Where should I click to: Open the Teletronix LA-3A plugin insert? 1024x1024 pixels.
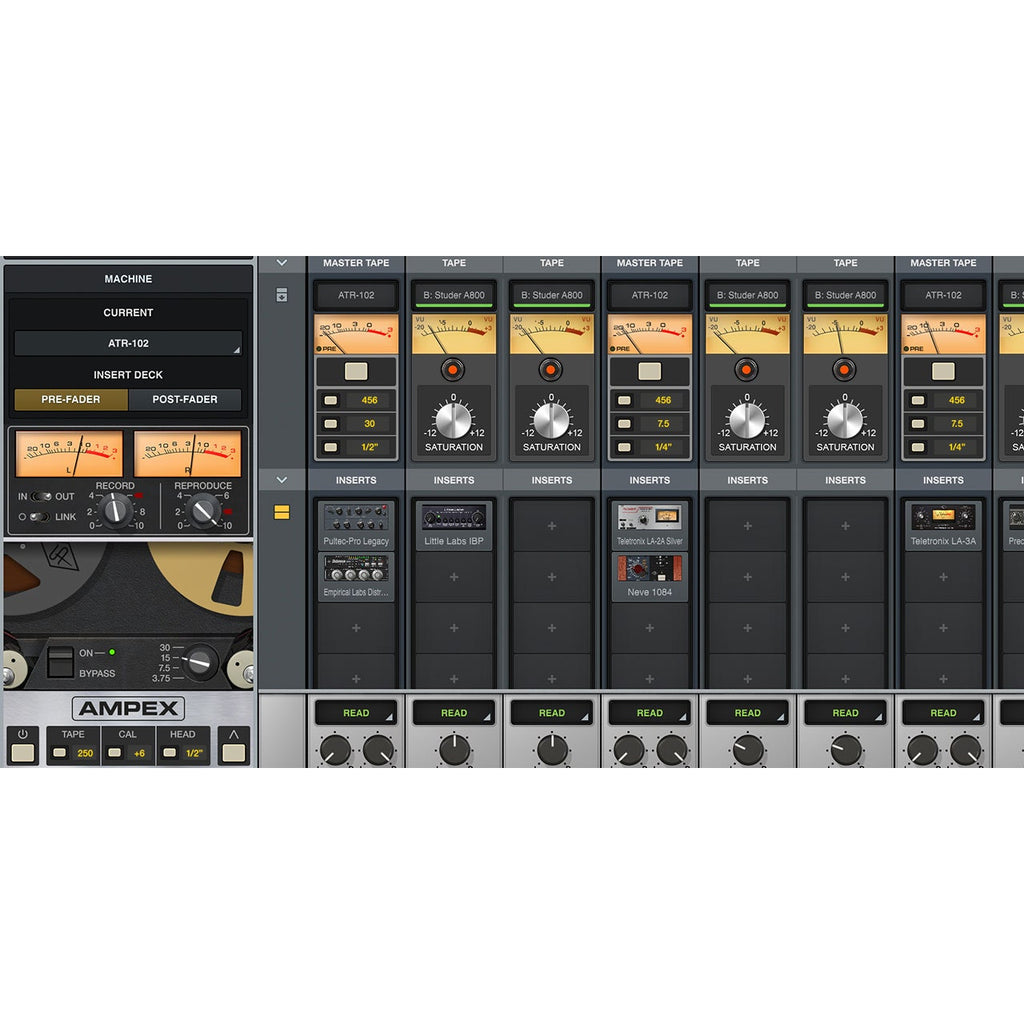[x=943, y=524]
